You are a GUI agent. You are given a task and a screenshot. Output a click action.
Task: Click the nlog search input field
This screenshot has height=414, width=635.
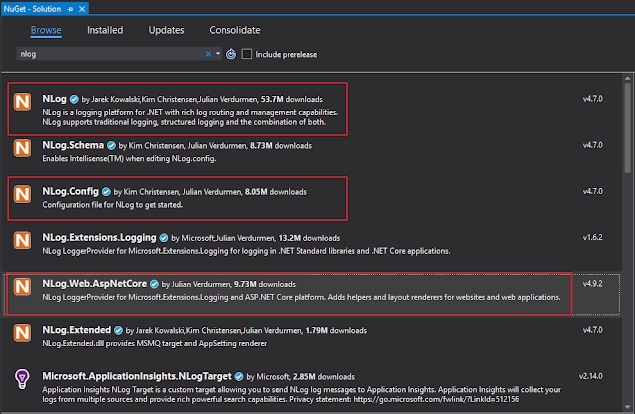click(110, 53)
